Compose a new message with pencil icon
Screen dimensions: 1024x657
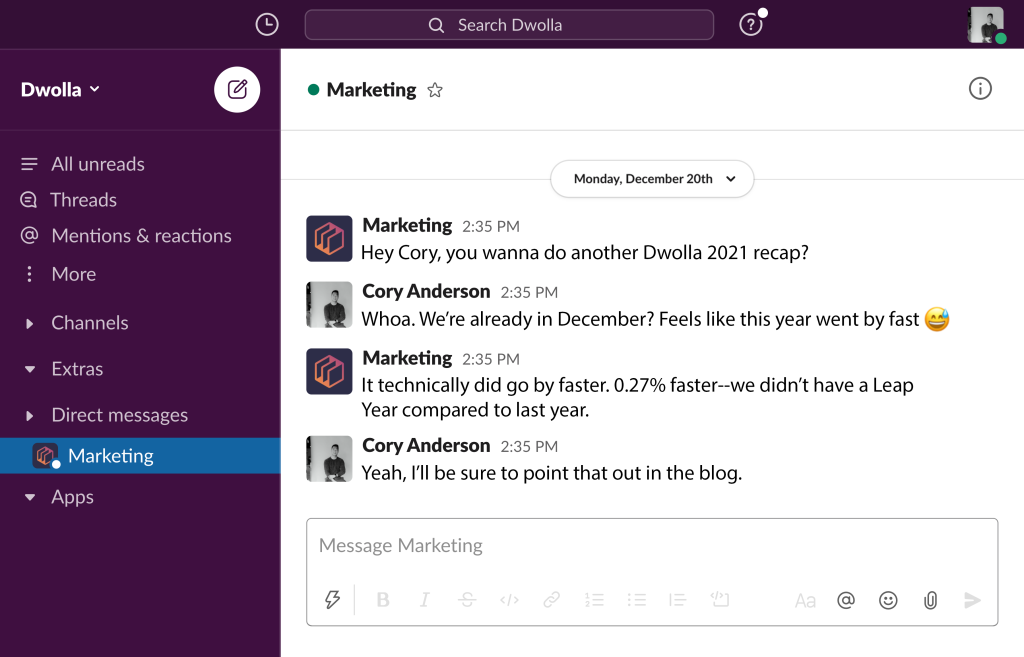tap(237, 89)
